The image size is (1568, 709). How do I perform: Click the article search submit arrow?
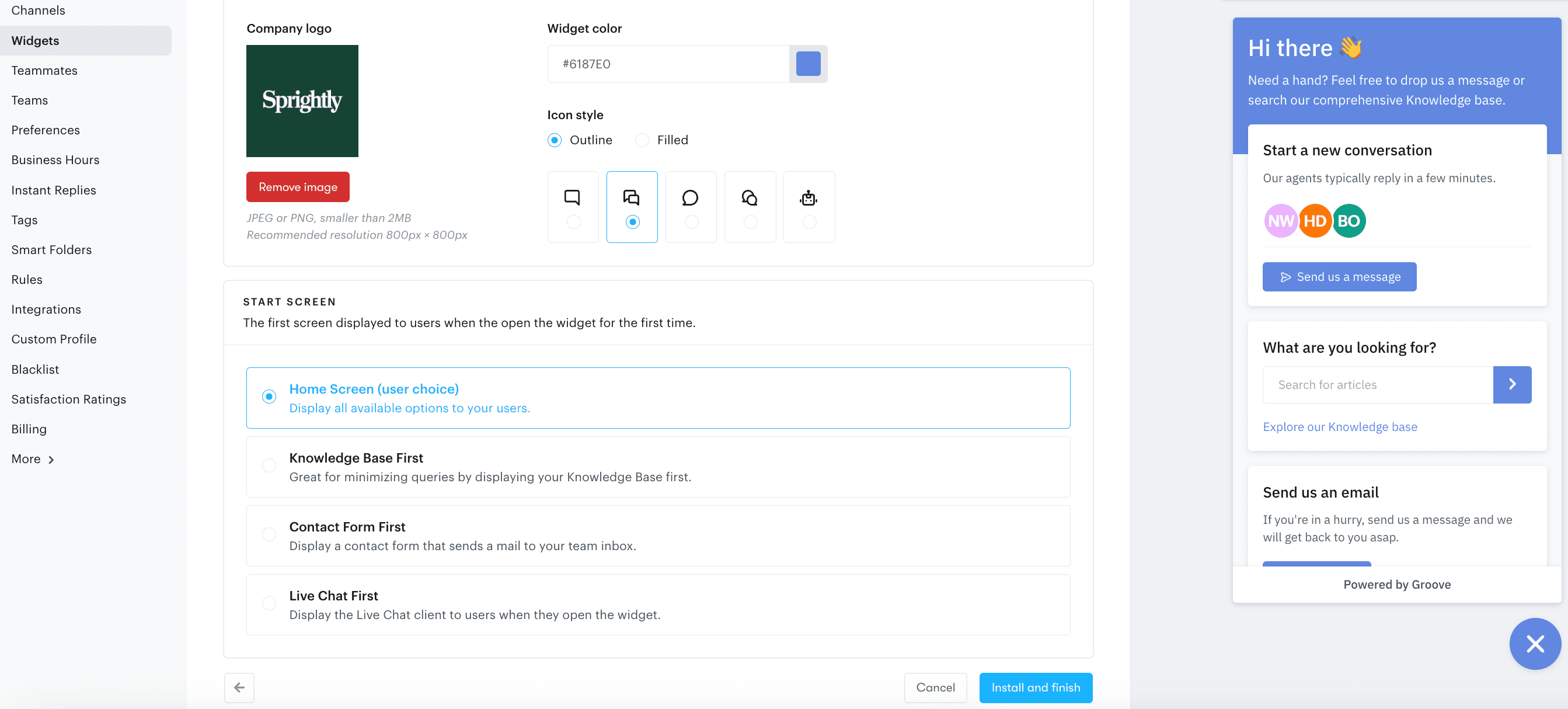click(x=1513, y=384)
